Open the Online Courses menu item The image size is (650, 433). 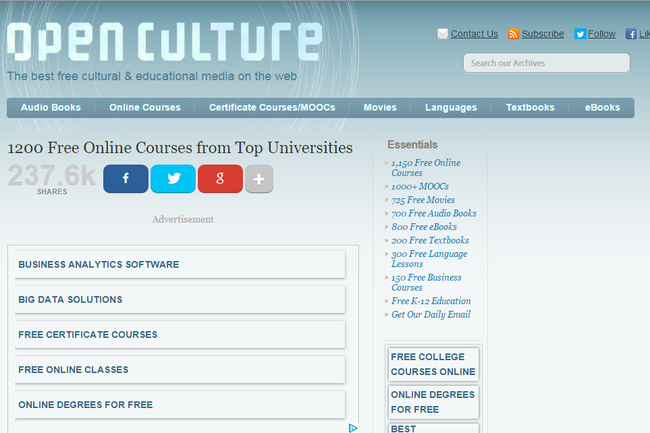point(145,108)
